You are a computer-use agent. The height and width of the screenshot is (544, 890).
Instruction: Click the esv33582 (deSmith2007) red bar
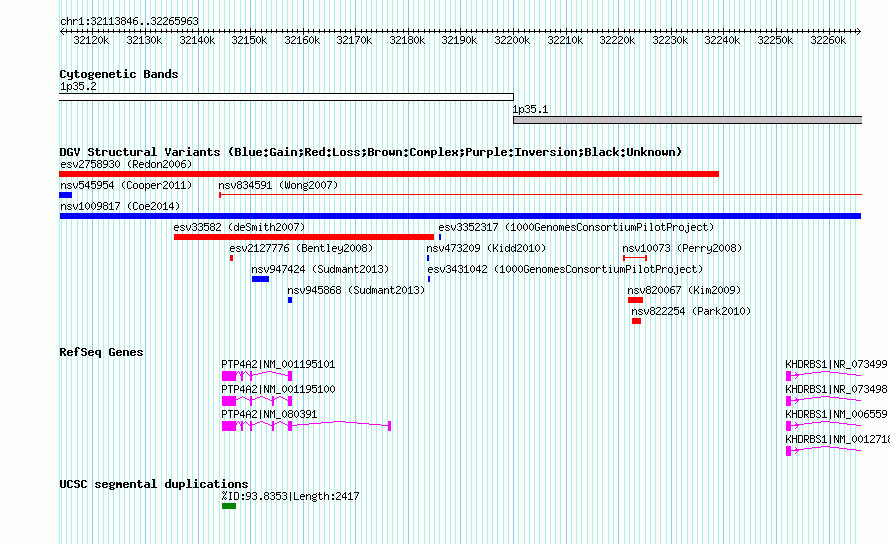tap(304, 237)
